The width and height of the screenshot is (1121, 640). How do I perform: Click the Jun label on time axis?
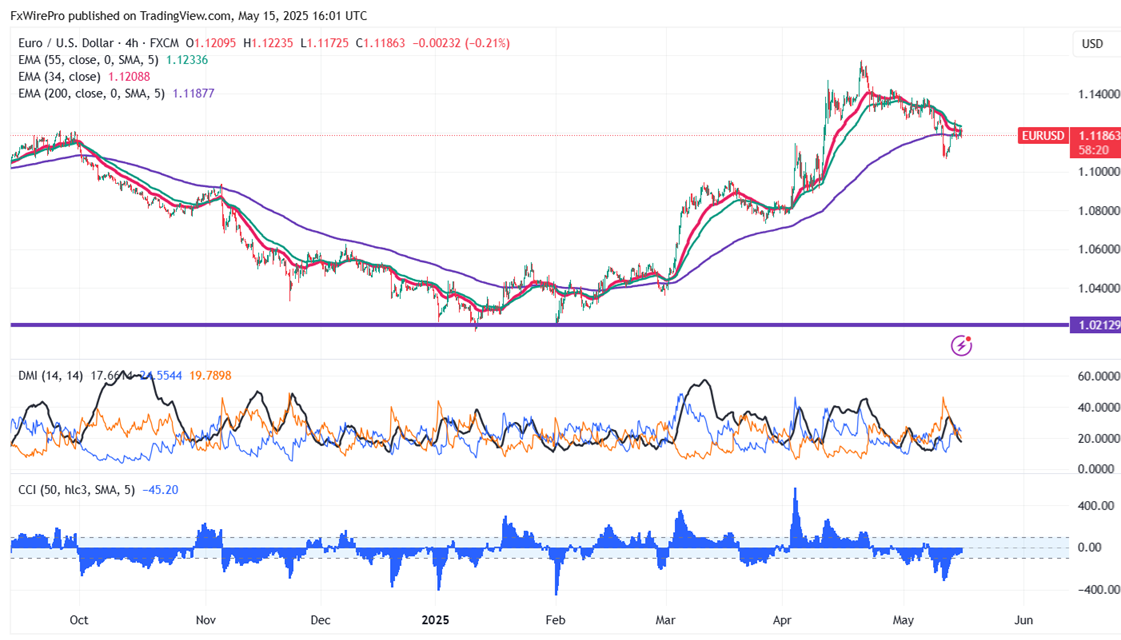click(x=1023, y=620)
